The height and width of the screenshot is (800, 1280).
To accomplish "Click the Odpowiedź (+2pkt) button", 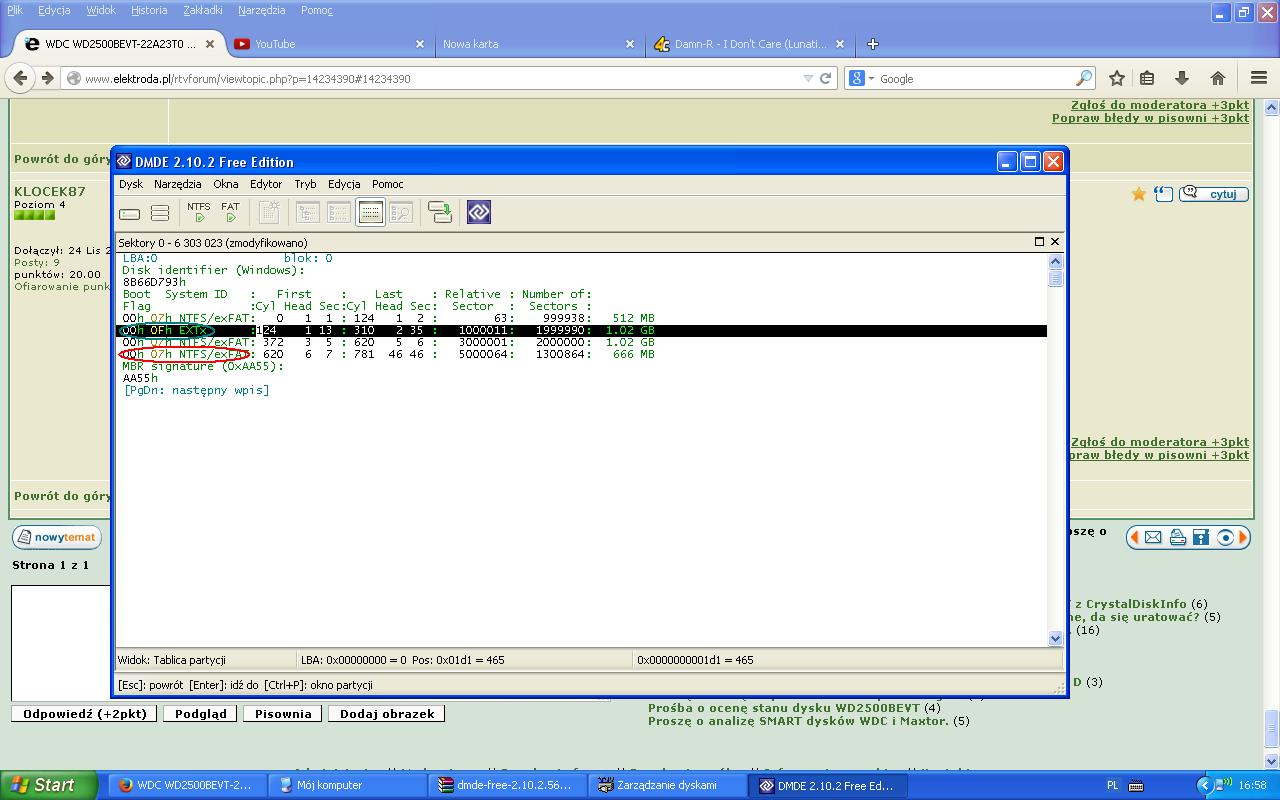I will coord(85,714).
